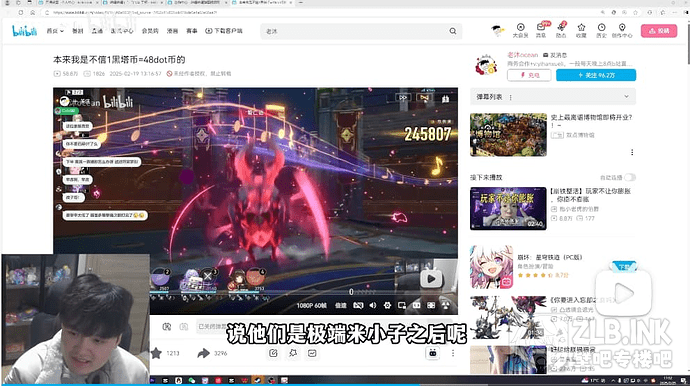Open player settings gear icon
This screenshot has height=386, width=690.
(x=387, y=305)
